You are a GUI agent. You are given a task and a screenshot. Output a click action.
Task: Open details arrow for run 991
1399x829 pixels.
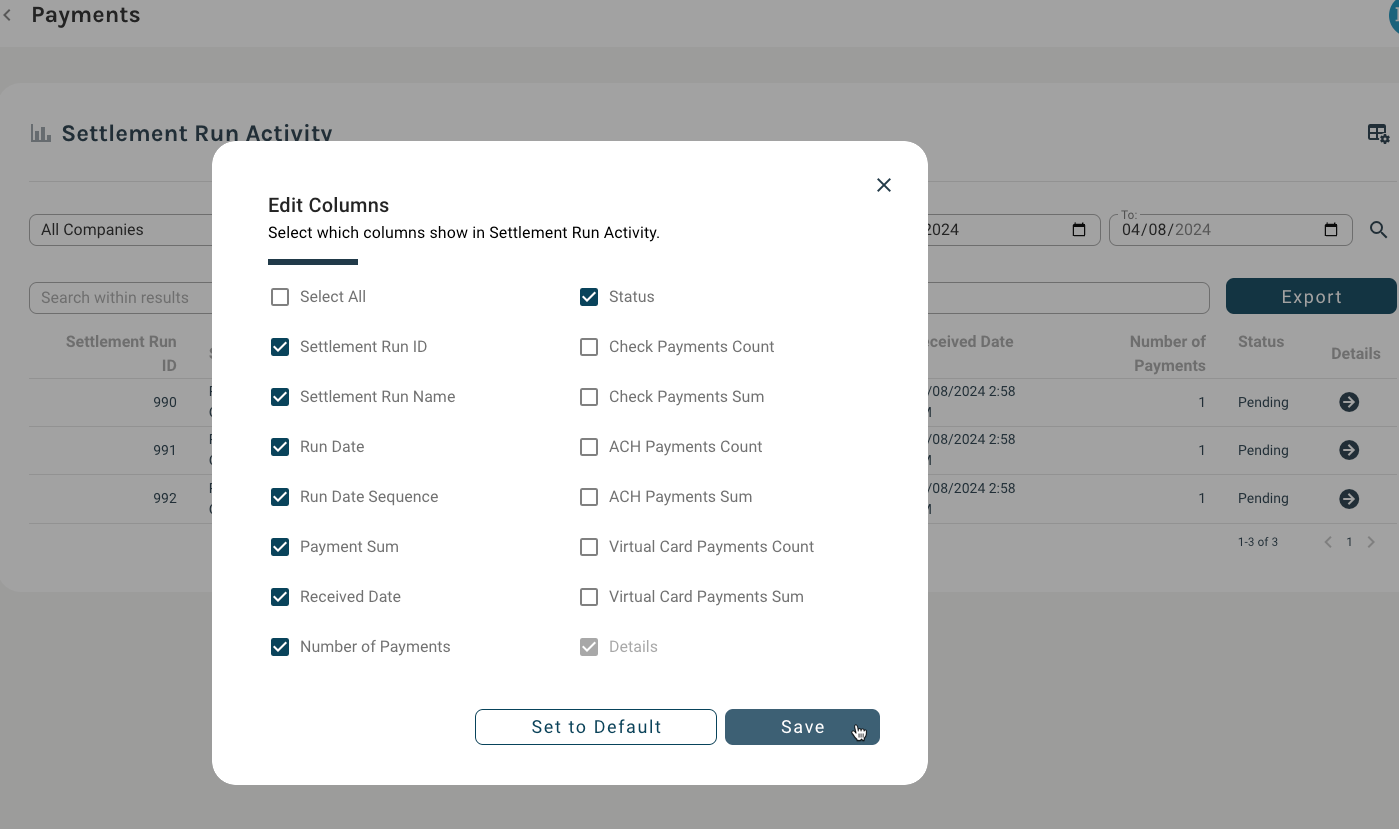[x=1348, y=450]
